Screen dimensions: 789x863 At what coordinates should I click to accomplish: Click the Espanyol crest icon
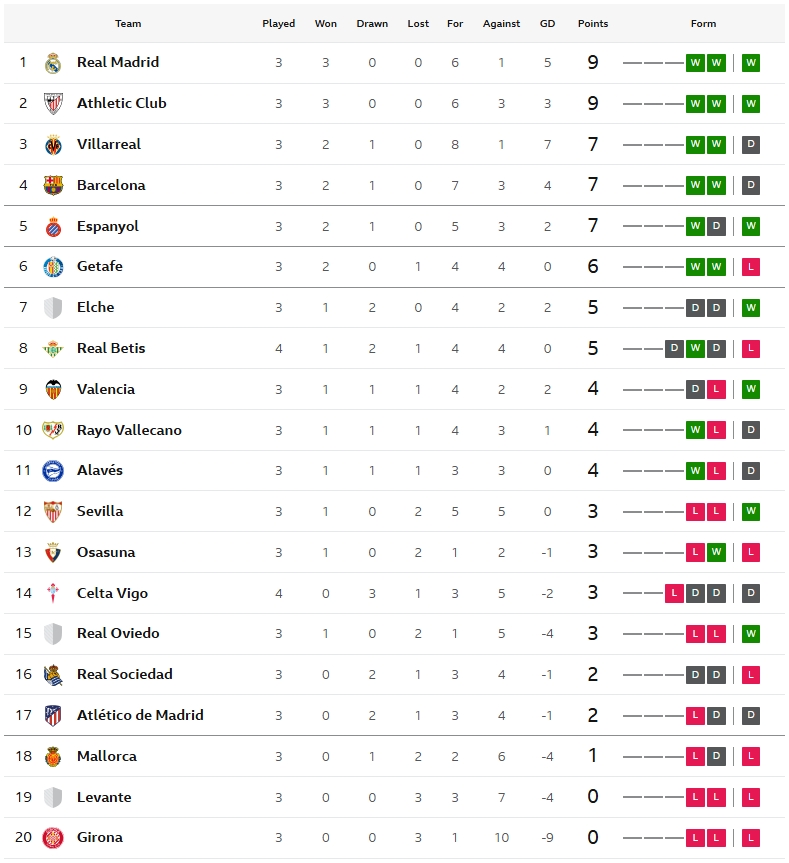click(53, 226)
